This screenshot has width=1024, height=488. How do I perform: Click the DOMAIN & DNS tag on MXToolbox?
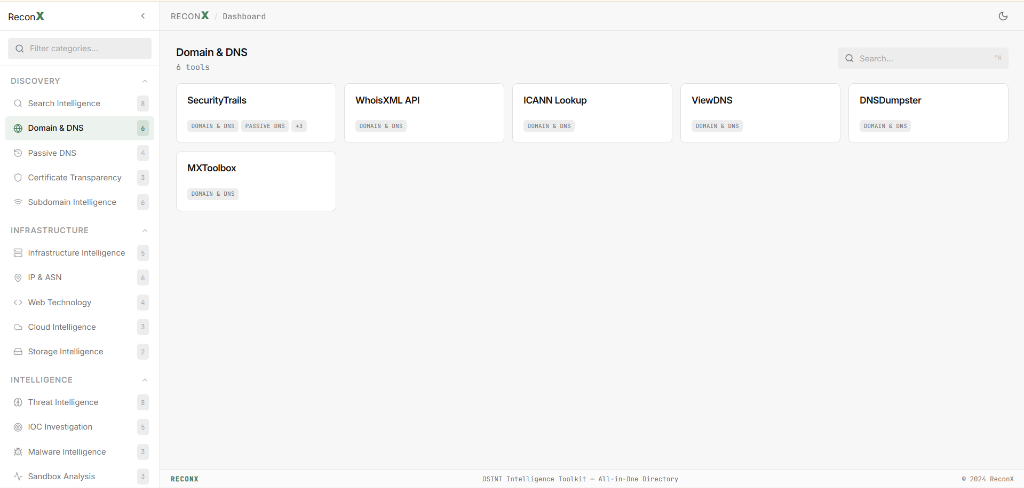click(213, 194)
